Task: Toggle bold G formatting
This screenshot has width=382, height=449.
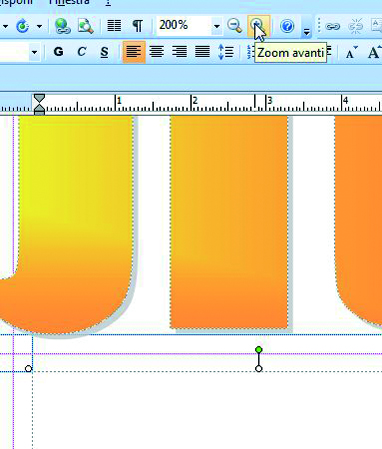Action: 59,52
